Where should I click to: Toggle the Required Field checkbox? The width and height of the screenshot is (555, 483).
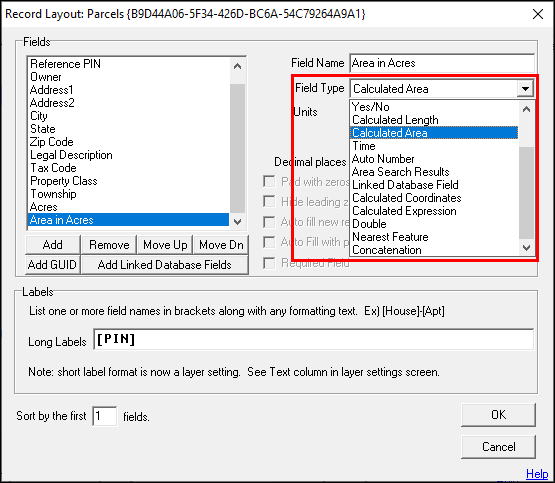(269, 263)
